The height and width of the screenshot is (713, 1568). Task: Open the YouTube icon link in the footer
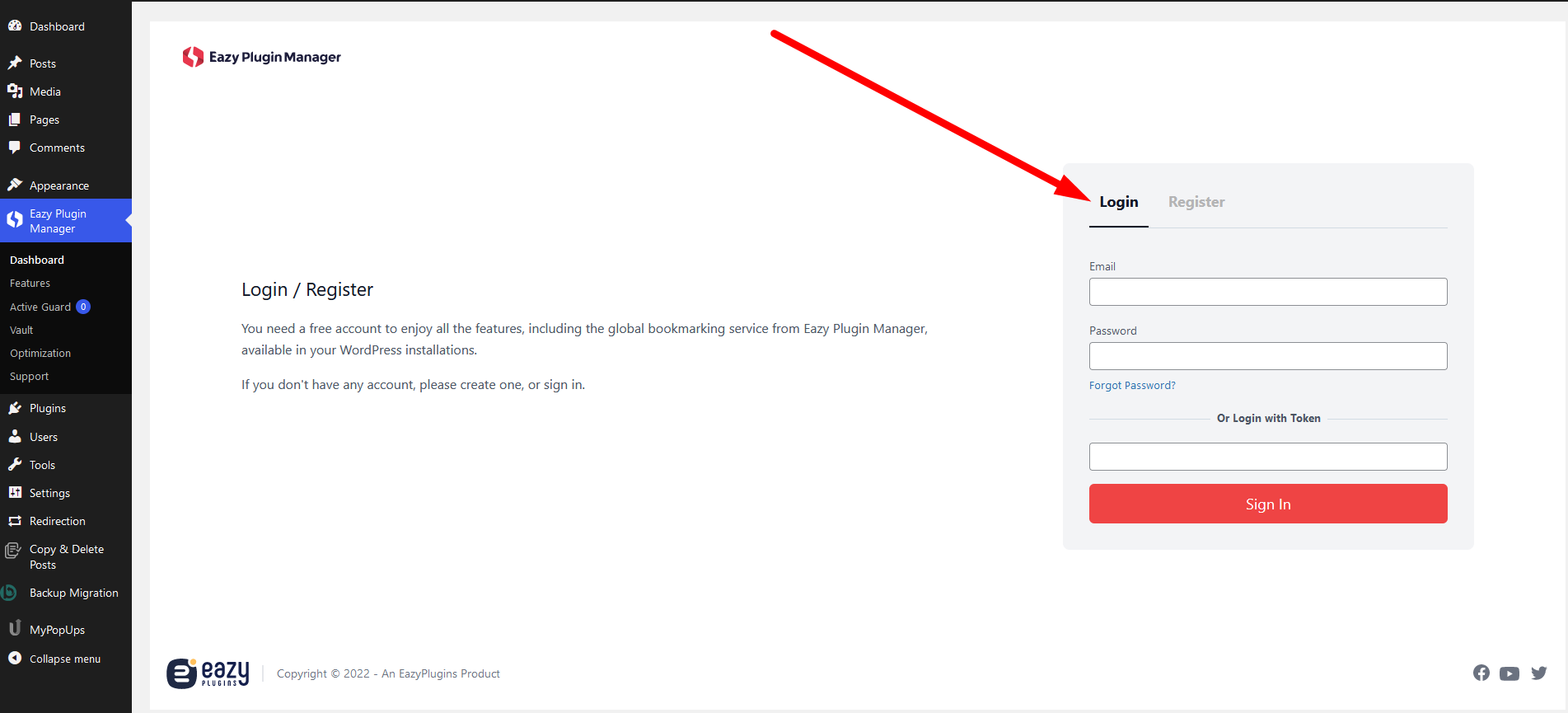1509,673
